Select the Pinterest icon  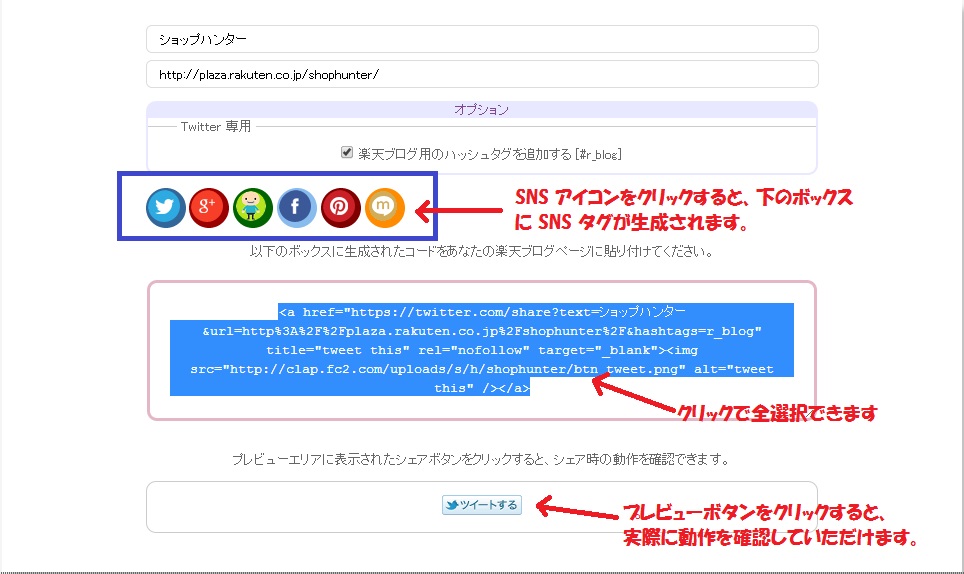click(340, 207)
